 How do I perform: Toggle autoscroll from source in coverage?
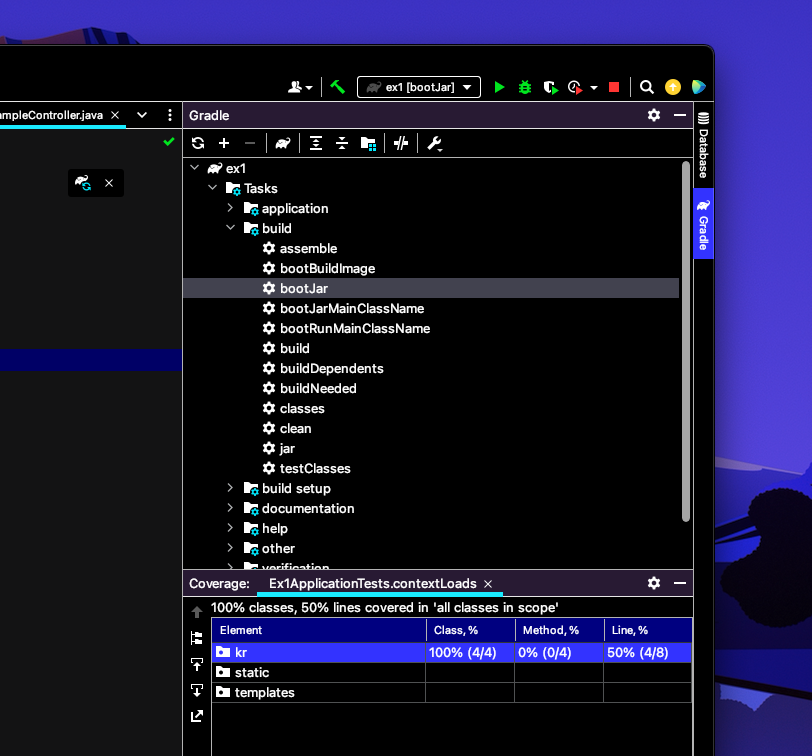(x=197, y=690)
